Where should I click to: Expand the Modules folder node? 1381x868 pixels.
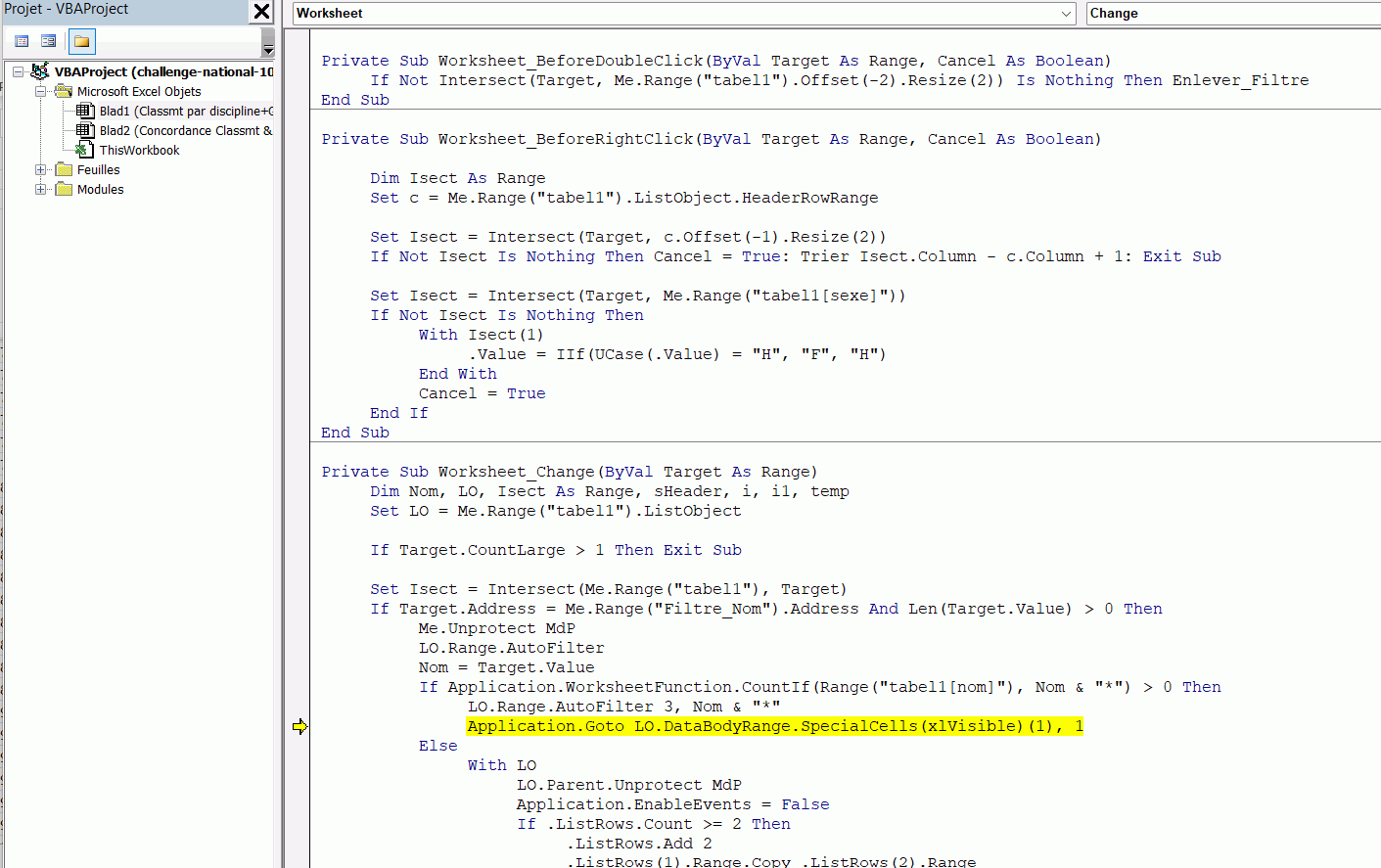tap(40, 189)
